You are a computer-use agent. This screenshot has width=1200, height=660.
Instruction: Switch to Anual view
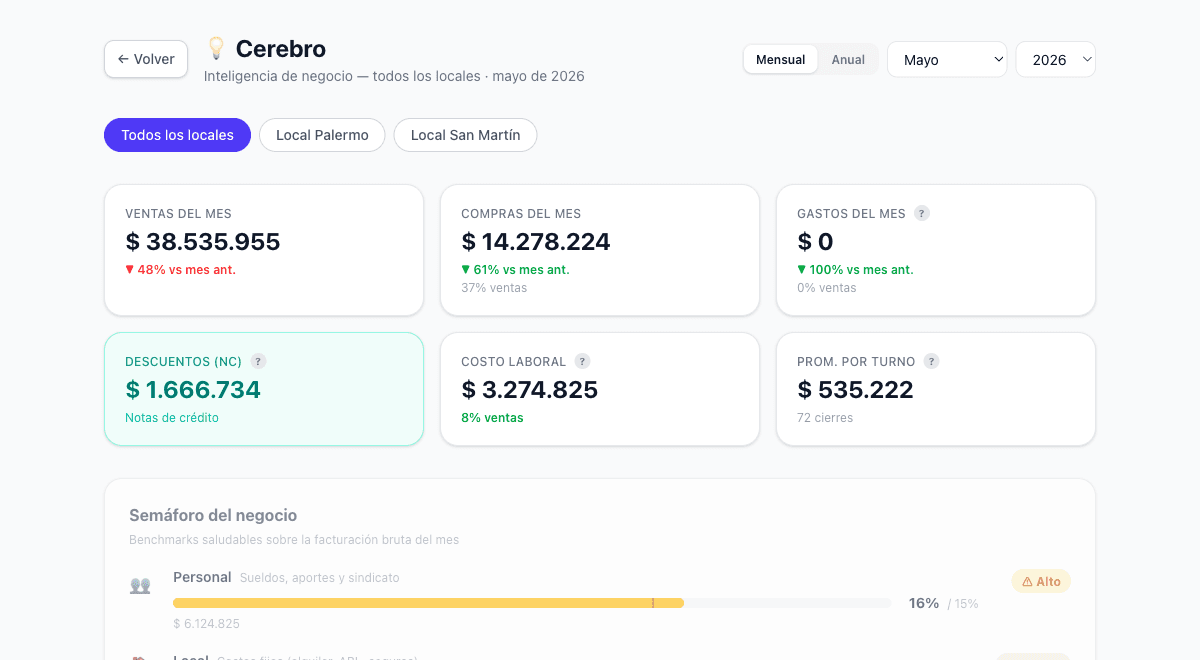(848, 59)
